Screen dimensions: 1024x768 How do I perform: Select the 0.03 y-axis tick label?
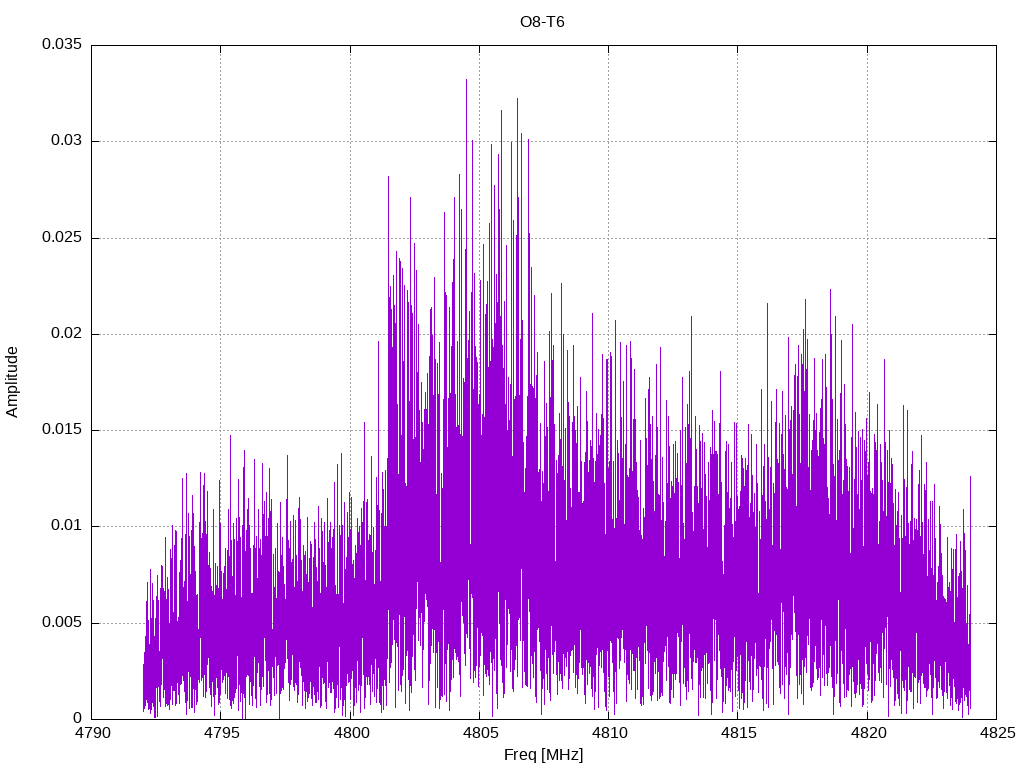click(66, 141)
